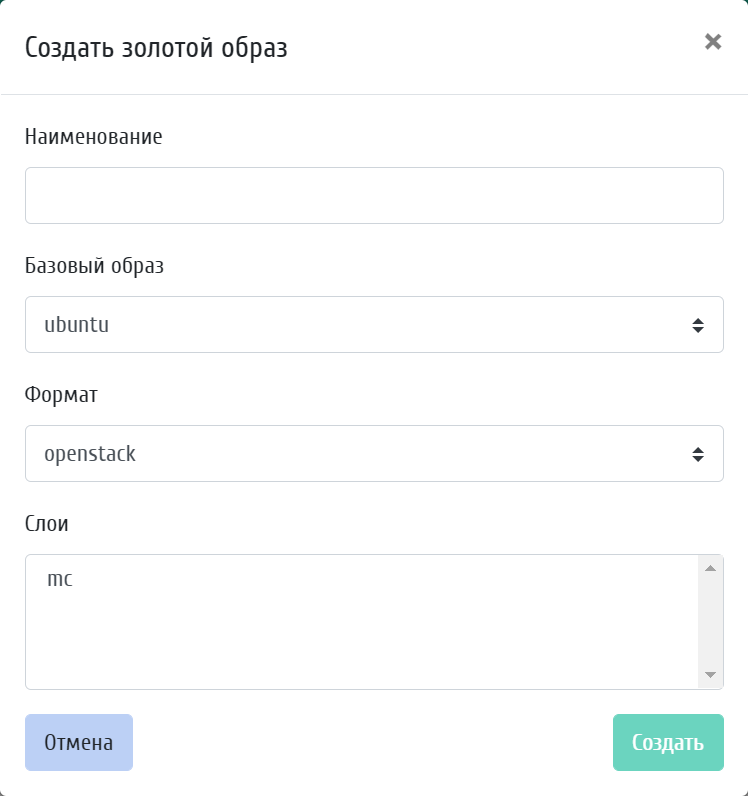Image resolution: width=748 pixels, height=796 pixels.
Task: Expand the Формат select showing openstack
Action: (374, 454)
